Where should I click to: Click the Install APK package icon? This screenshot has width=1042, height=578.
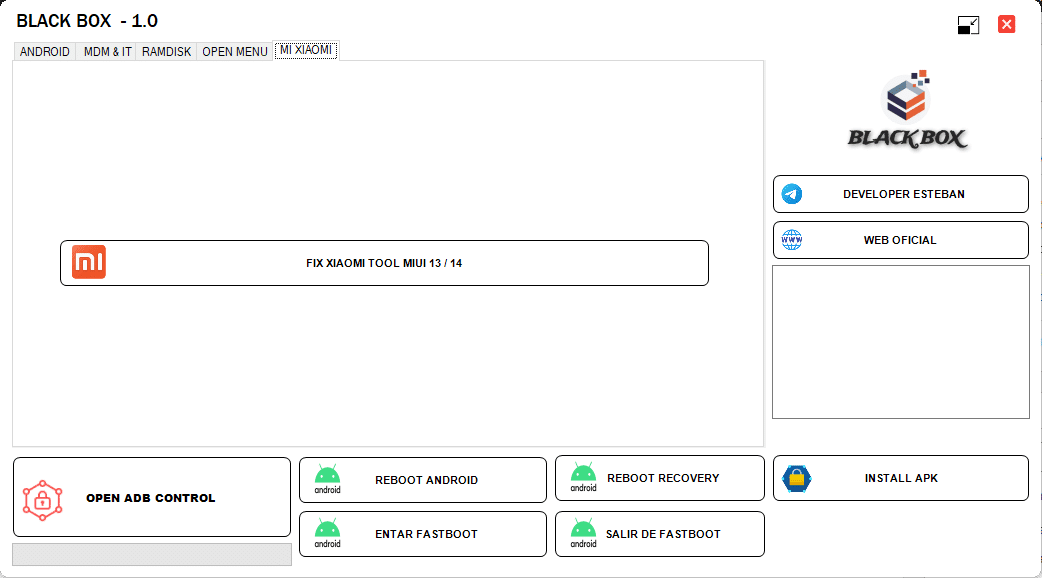click(x=797, y=478)
